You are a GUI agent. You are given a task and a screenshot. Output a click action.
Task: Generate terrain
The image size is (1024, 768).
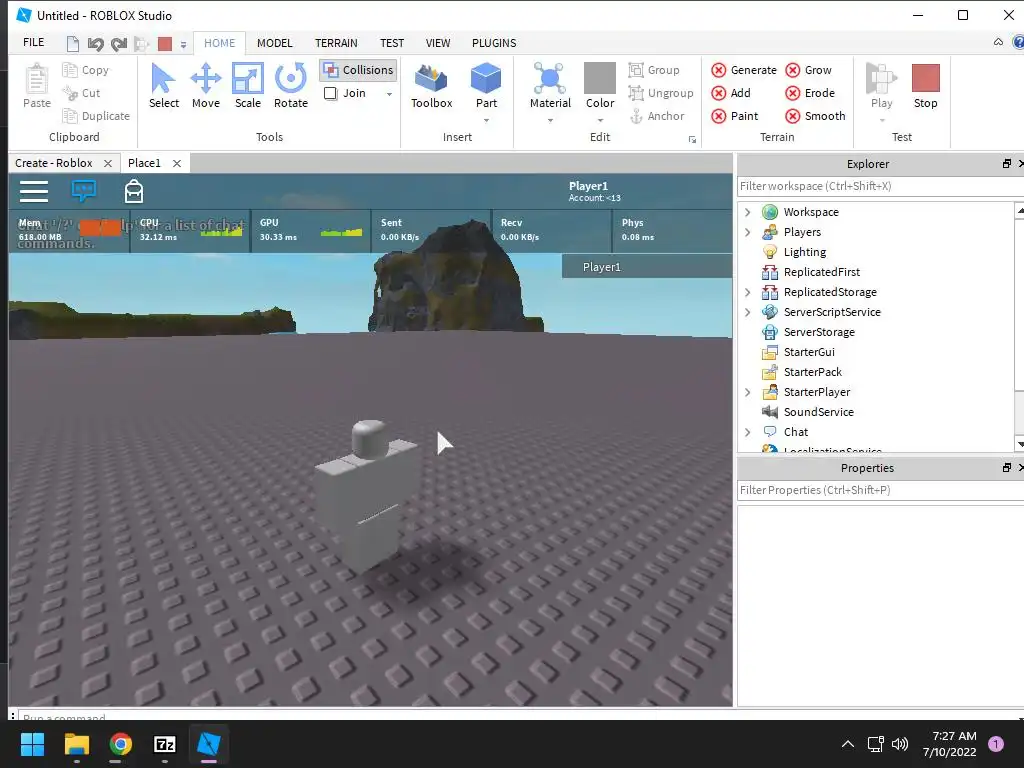pyautogui.click(x=744, y=70)
